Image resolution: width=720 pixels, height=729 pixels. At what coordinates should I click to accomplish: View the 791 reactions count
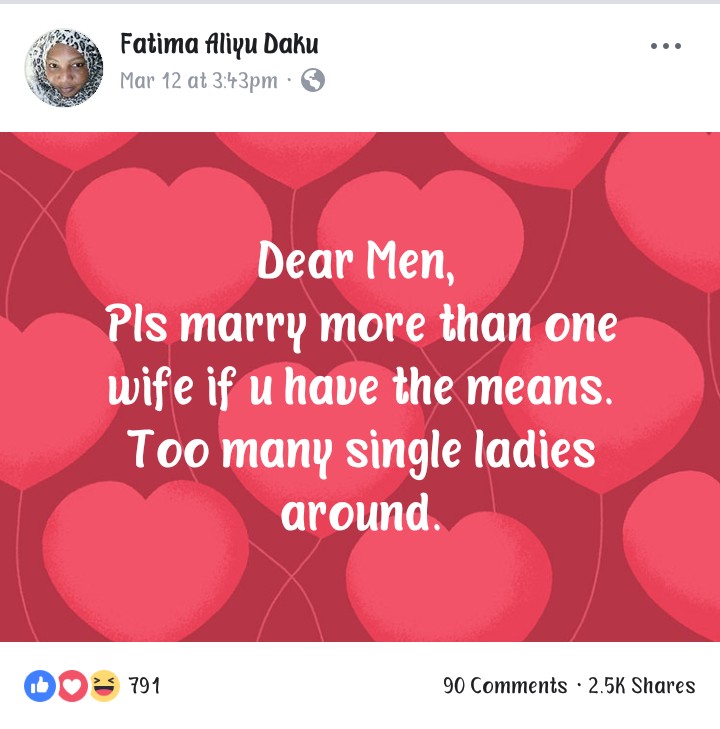(144, 686)
